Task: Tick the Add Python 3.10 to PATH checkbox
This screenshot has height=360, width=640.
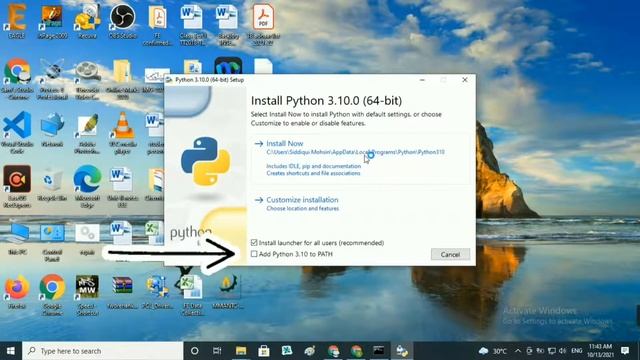Action: tap(254, 254)
